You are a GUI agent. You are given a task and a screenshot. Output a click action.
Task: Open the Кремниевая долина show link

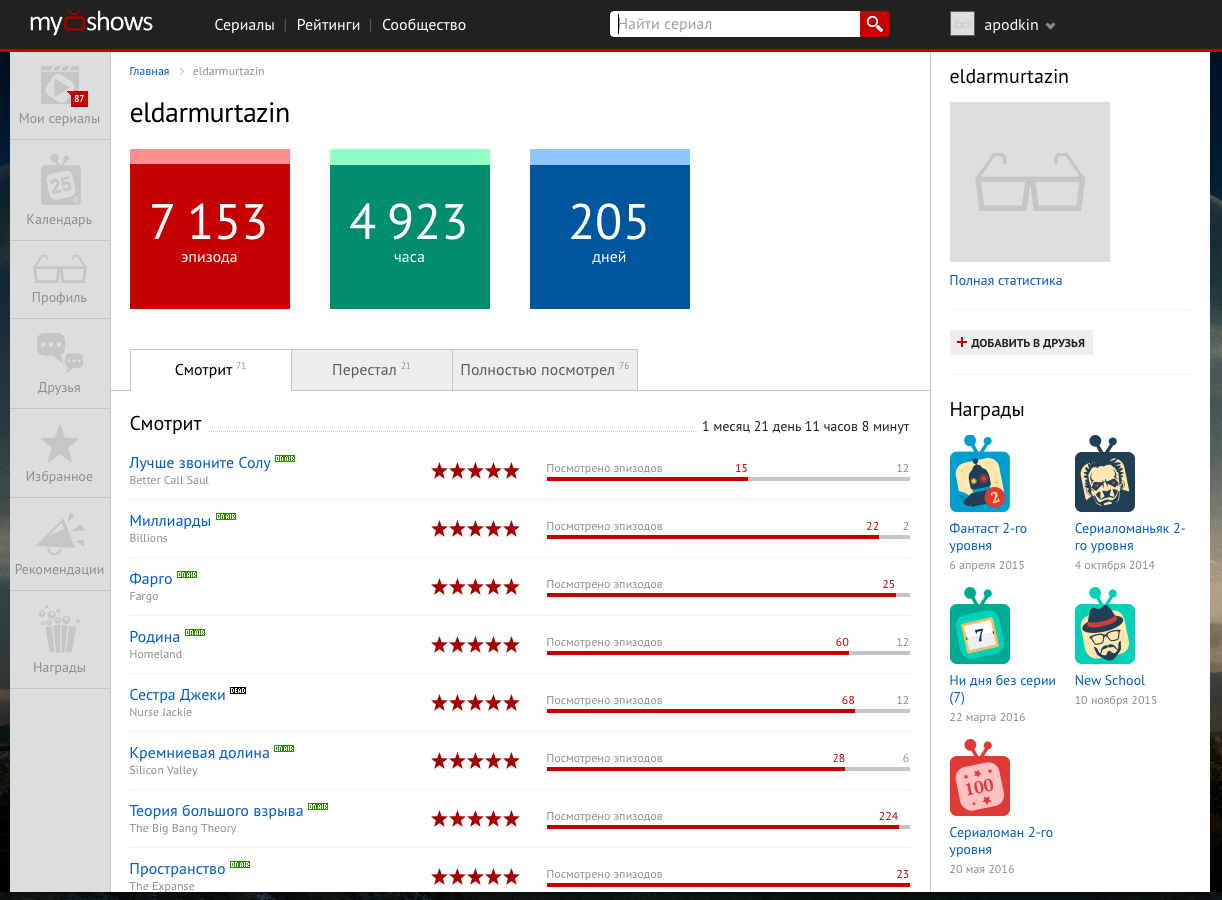(x=200, y=753)
